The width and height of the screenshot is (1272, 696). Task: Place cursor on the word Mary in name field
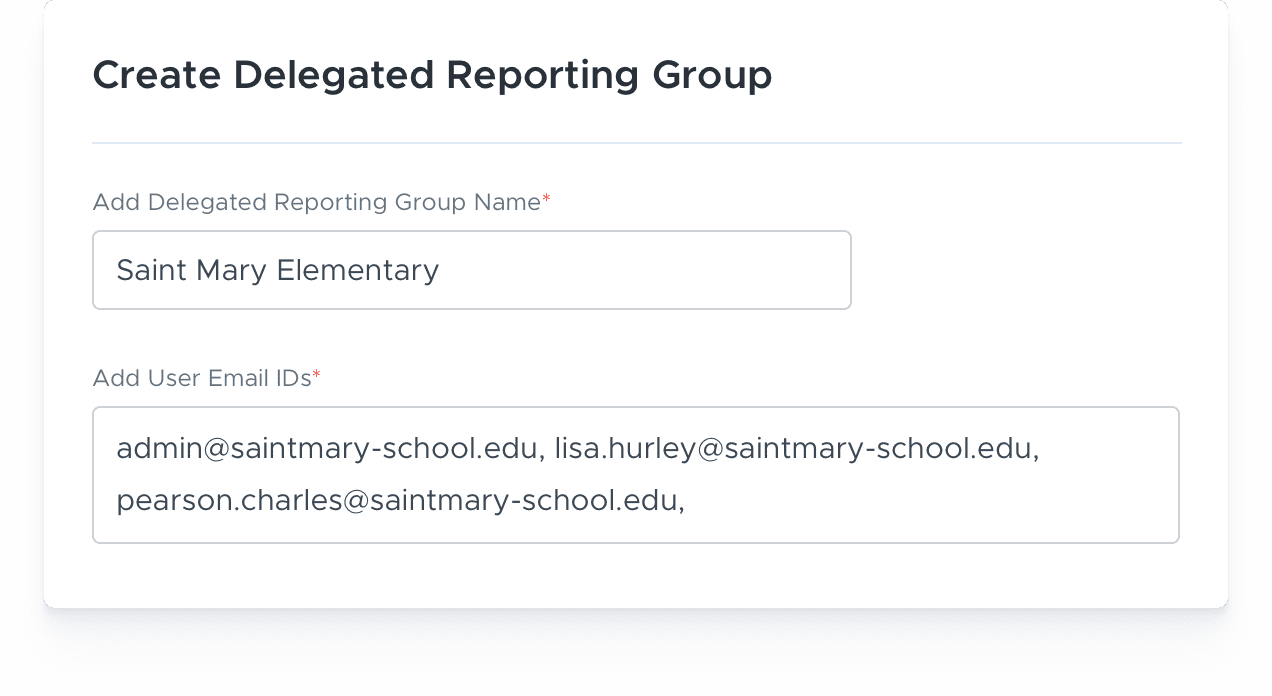(230, 271)
